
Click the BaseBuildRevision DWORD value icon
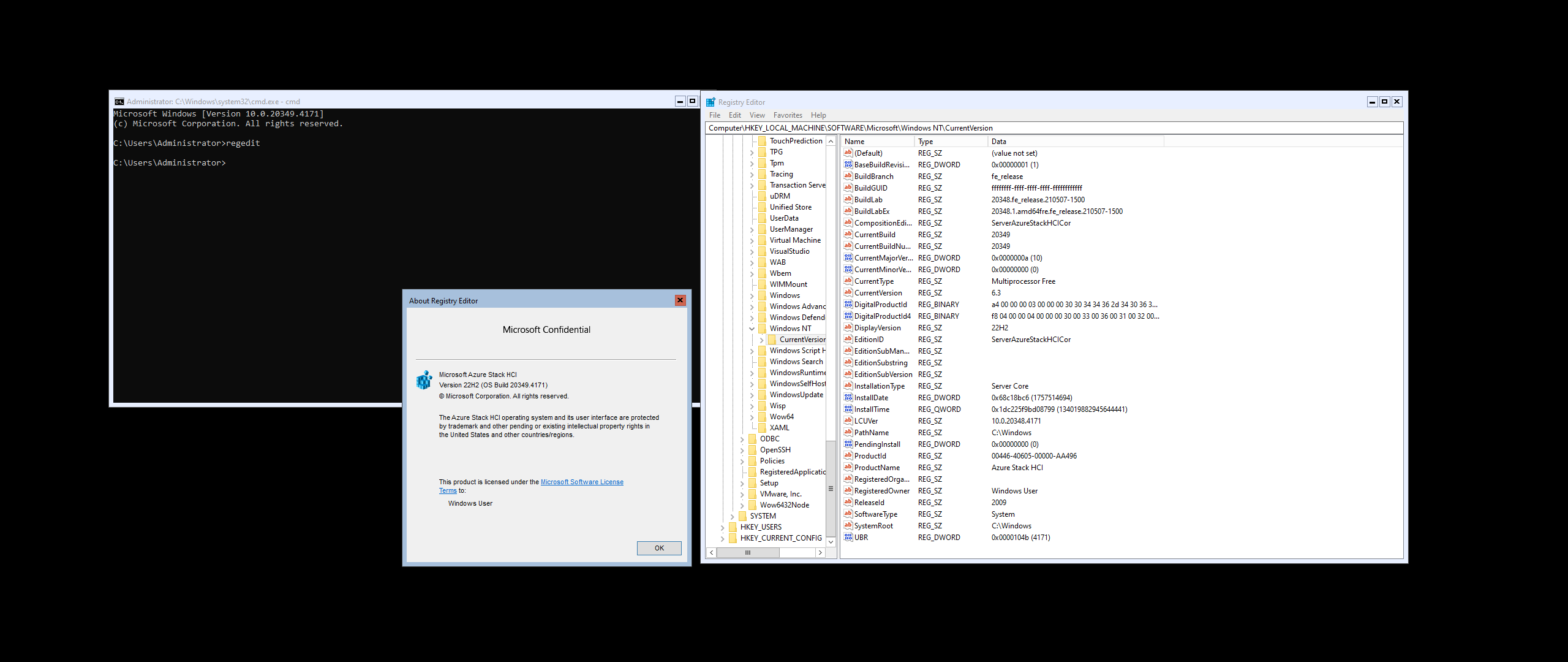coord(848,165)
